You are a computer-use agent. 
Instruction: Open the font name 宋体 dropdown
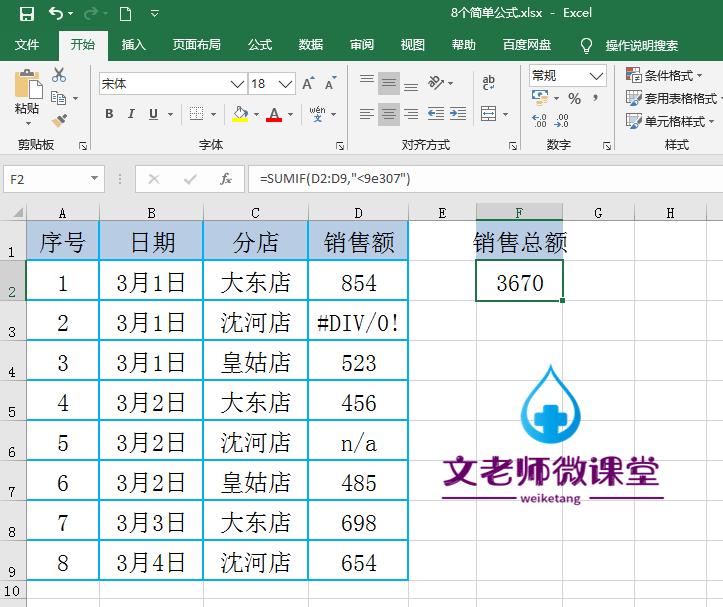click(x=237, y=84)
